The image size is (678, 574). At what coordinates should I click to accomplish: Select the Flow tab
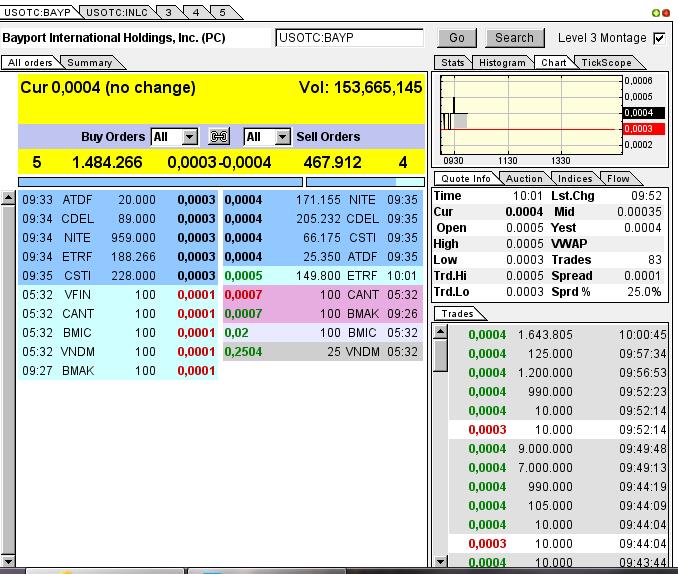pos(618,179)
